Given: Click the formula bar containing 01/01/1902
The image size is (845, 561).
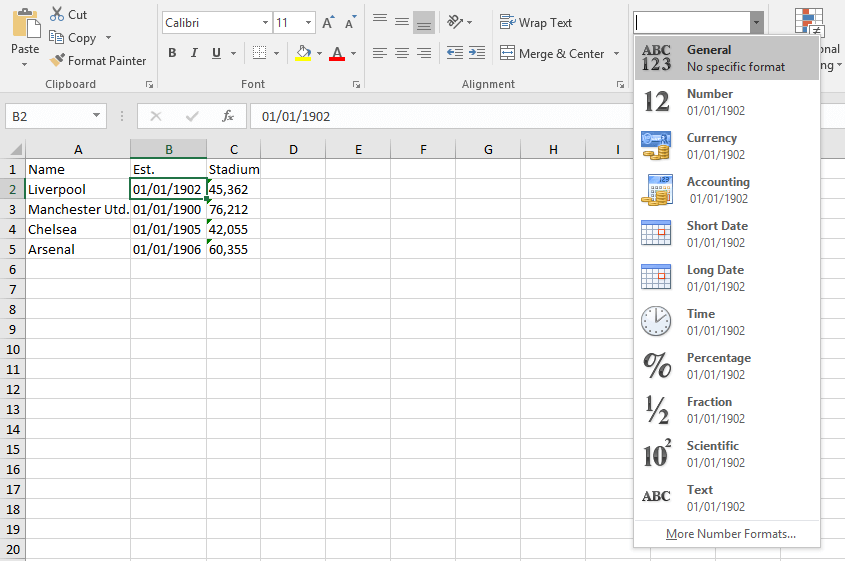Looking at the screenshot, I should tap(441, 116).
